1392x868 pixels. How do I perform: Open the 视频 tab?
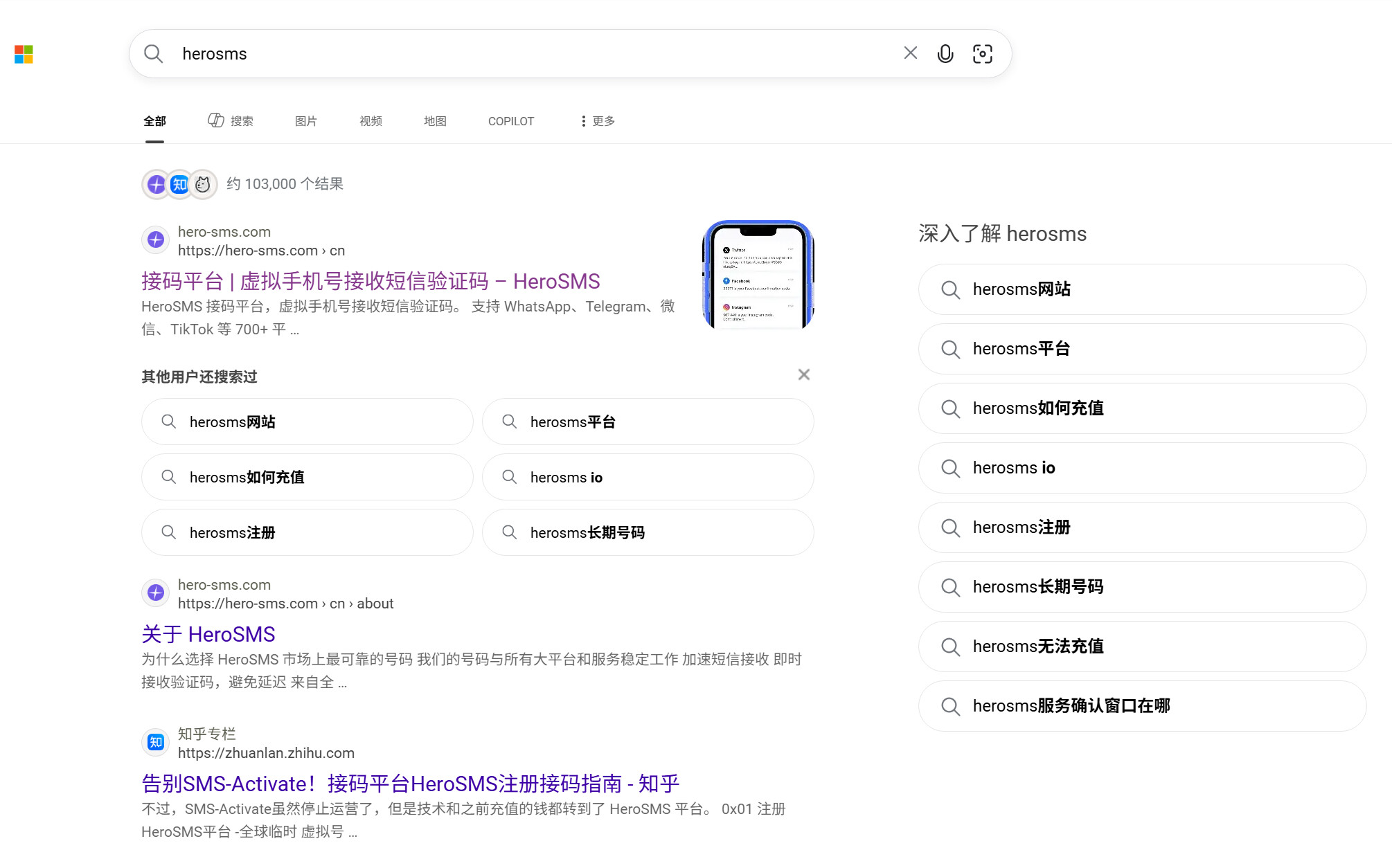[x=371, y=121]
